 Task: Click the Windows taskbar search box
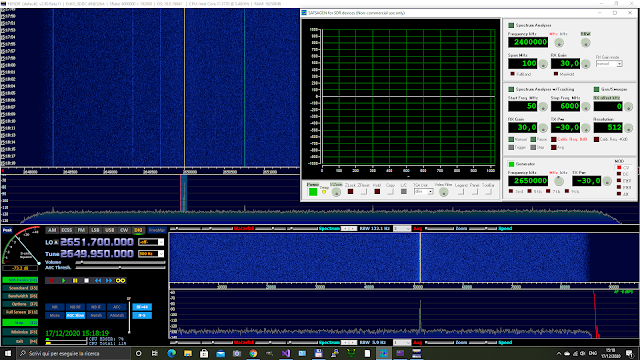point(73,353)
